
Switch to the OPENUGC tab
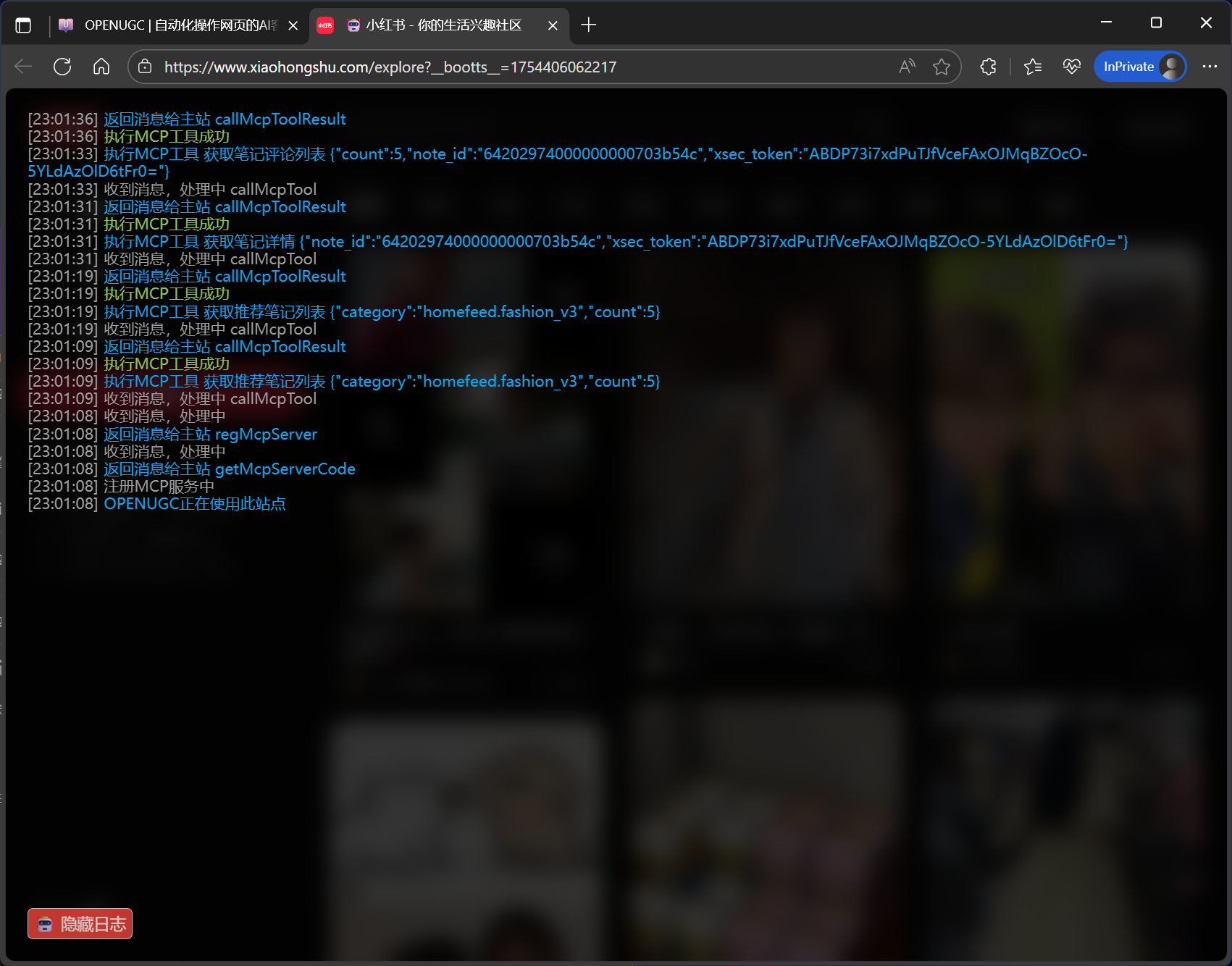(x=179, y=25)
